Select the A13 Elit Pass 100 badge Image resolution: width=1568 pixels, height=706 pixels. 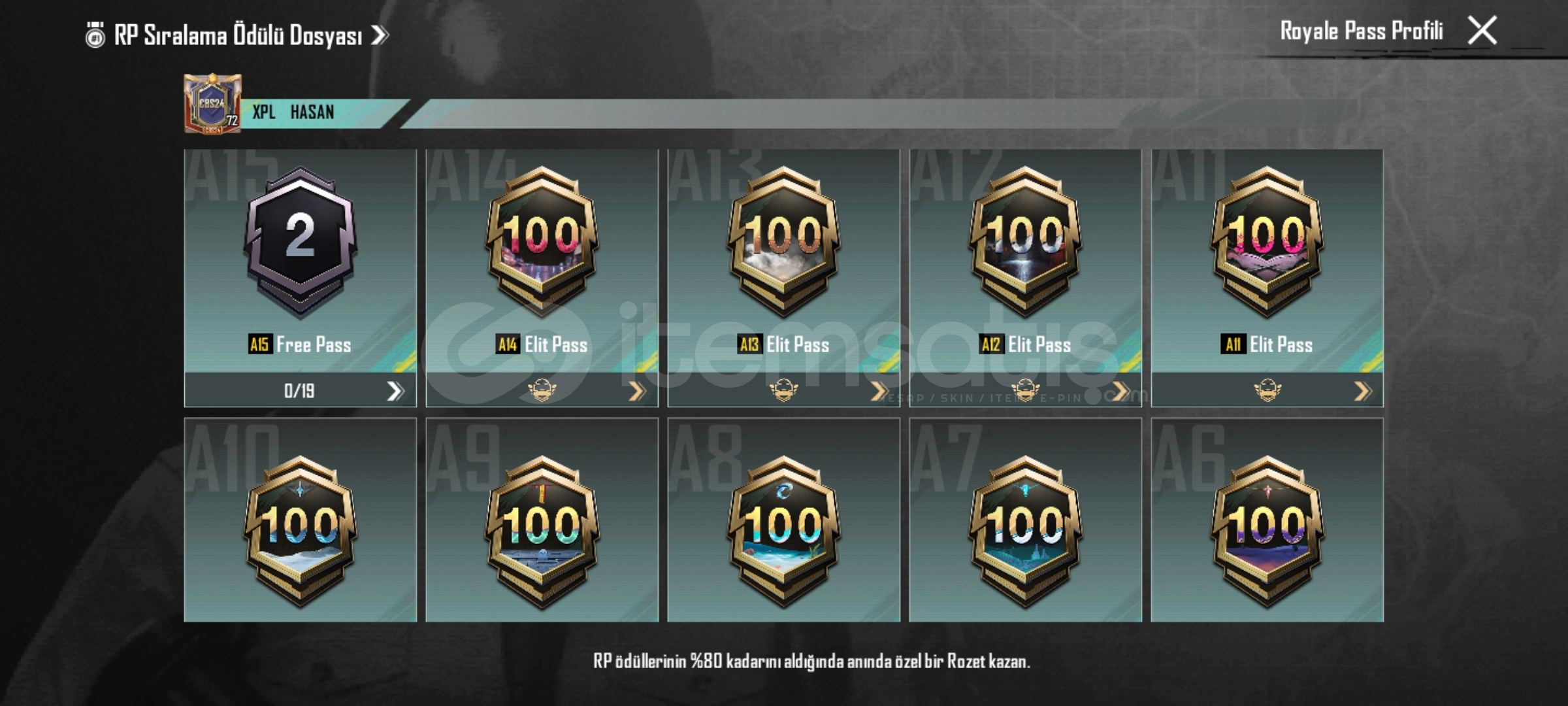[x=783, y=243]
